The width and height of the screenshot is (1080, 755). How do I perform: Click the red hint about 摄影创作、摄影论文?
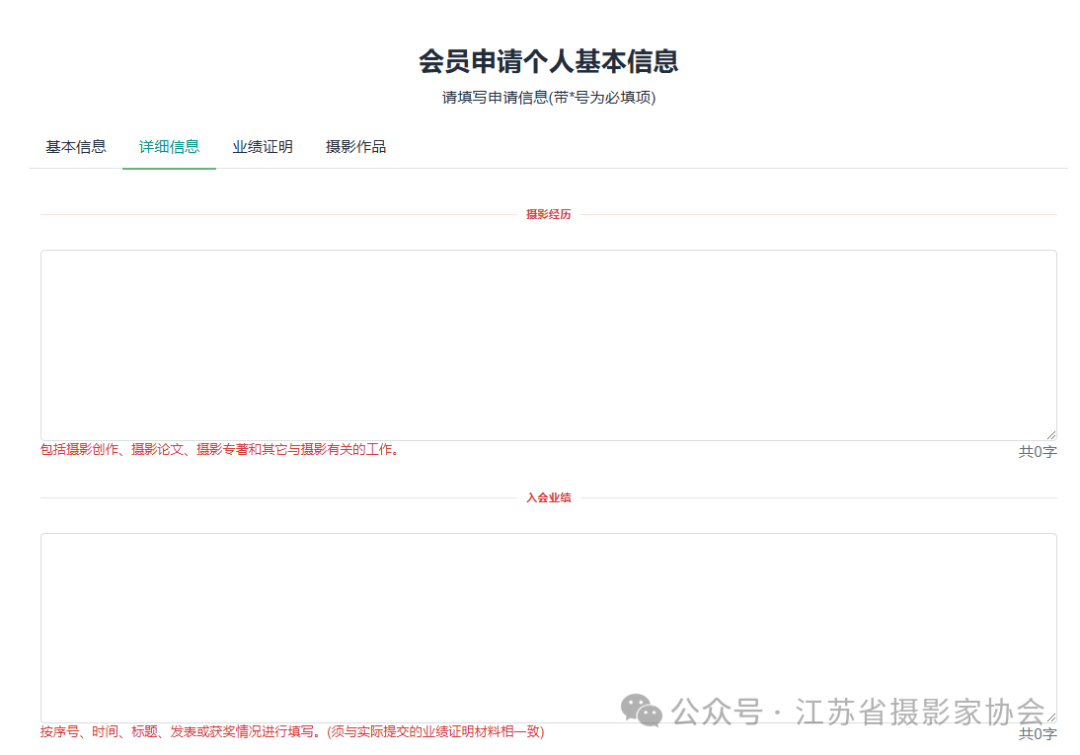pyautogui.click(x=220, y=450)
